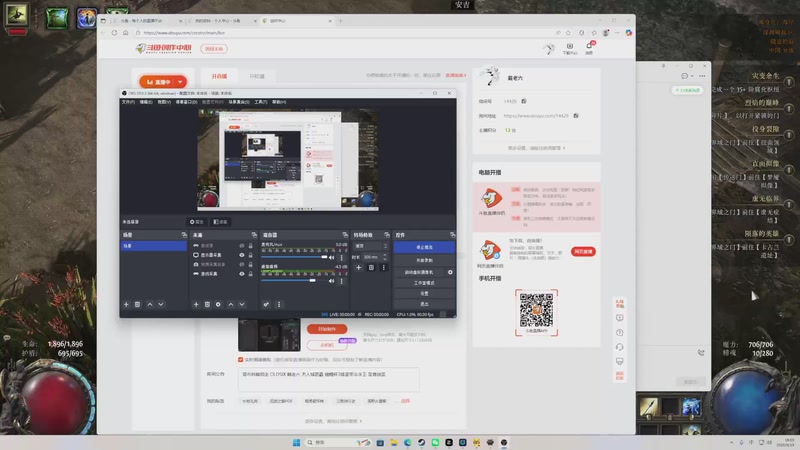Screen dimensions: 800x450
Task: Move source down in OBS sources panel
Action: (242, 305)
